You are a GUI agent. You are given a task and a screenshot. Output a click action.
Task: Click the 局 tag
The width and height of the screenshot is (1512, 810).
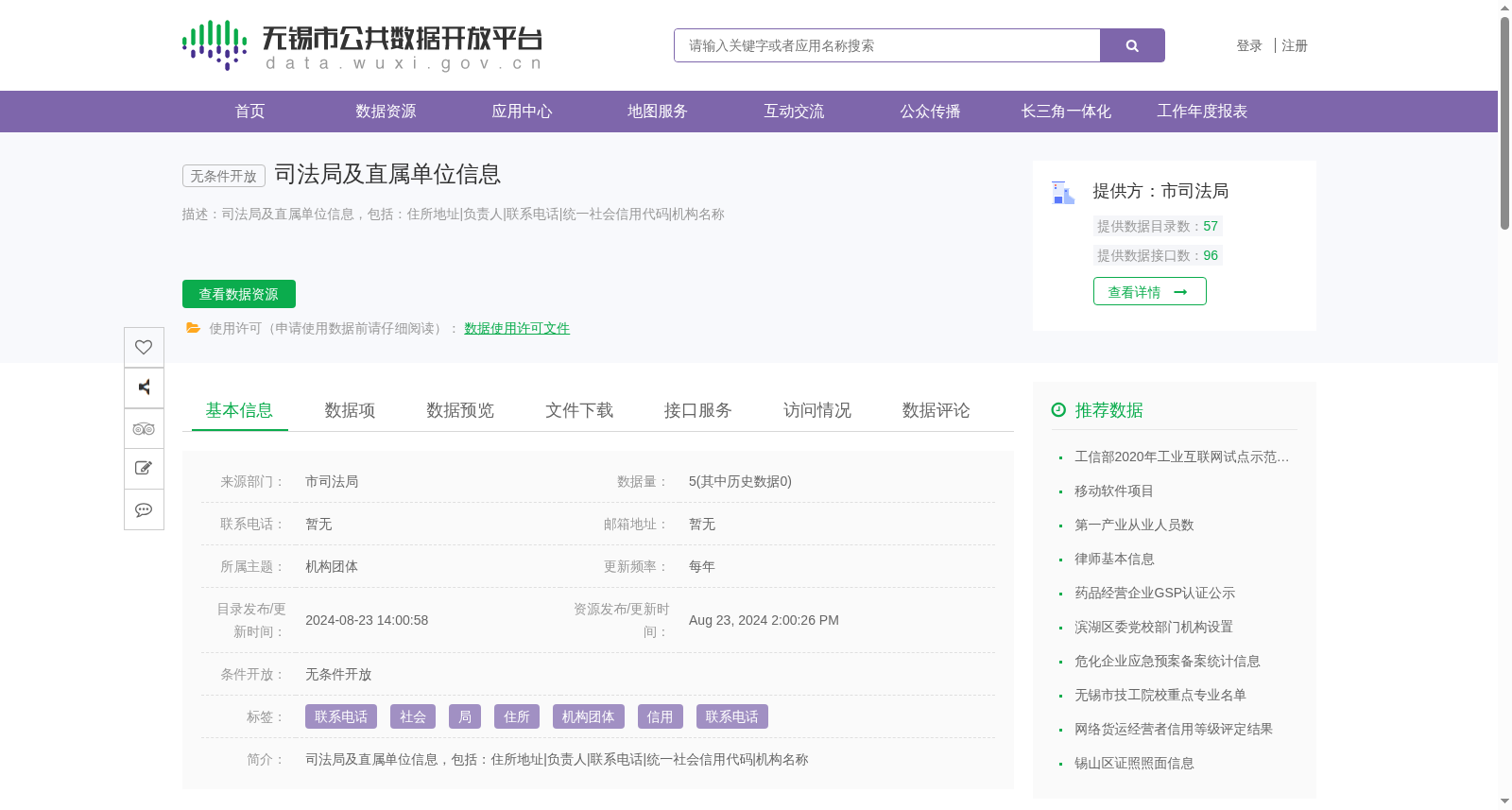click(465, 716)
